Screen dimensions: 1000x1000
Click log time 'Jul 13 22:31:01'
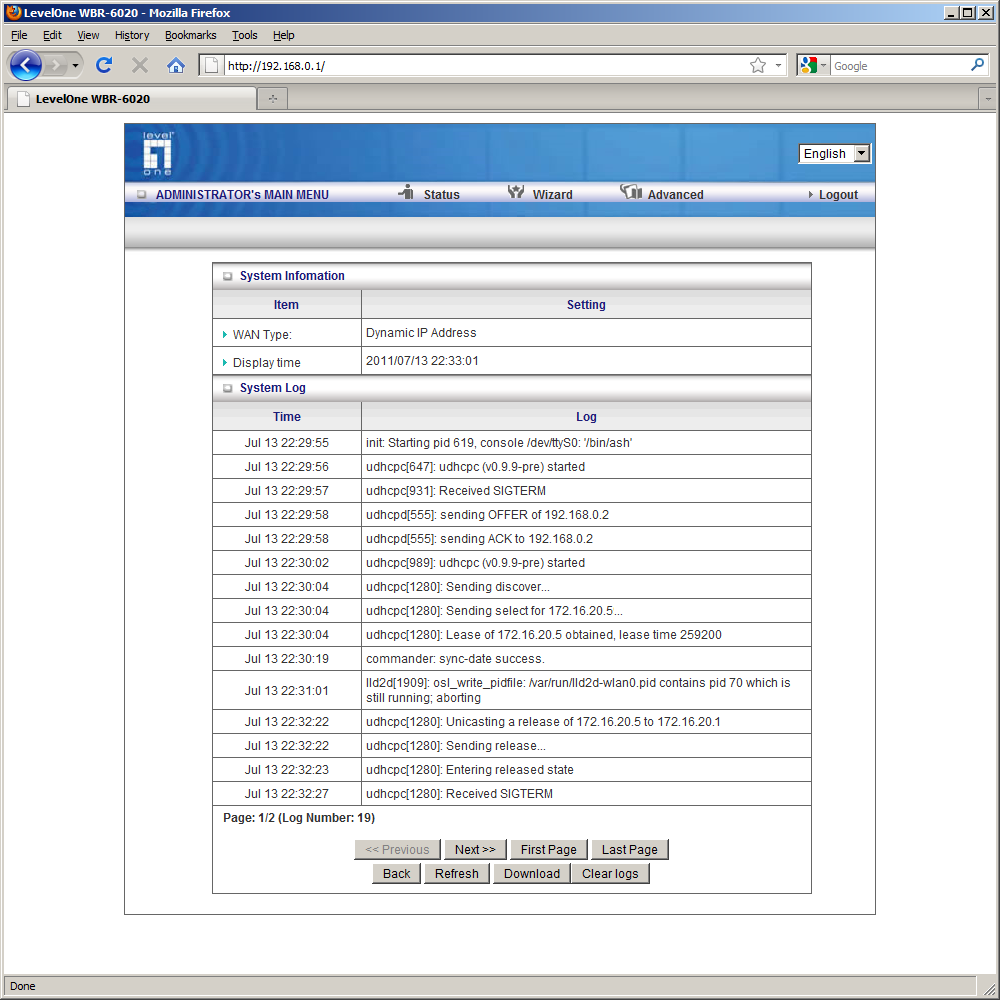287,691
